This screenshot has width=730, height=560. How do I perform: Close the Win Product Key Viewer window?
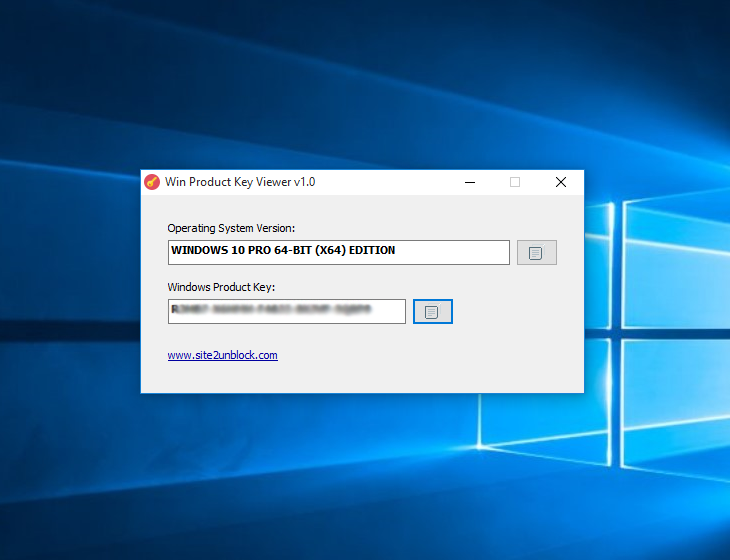click(x=561, y=182)
